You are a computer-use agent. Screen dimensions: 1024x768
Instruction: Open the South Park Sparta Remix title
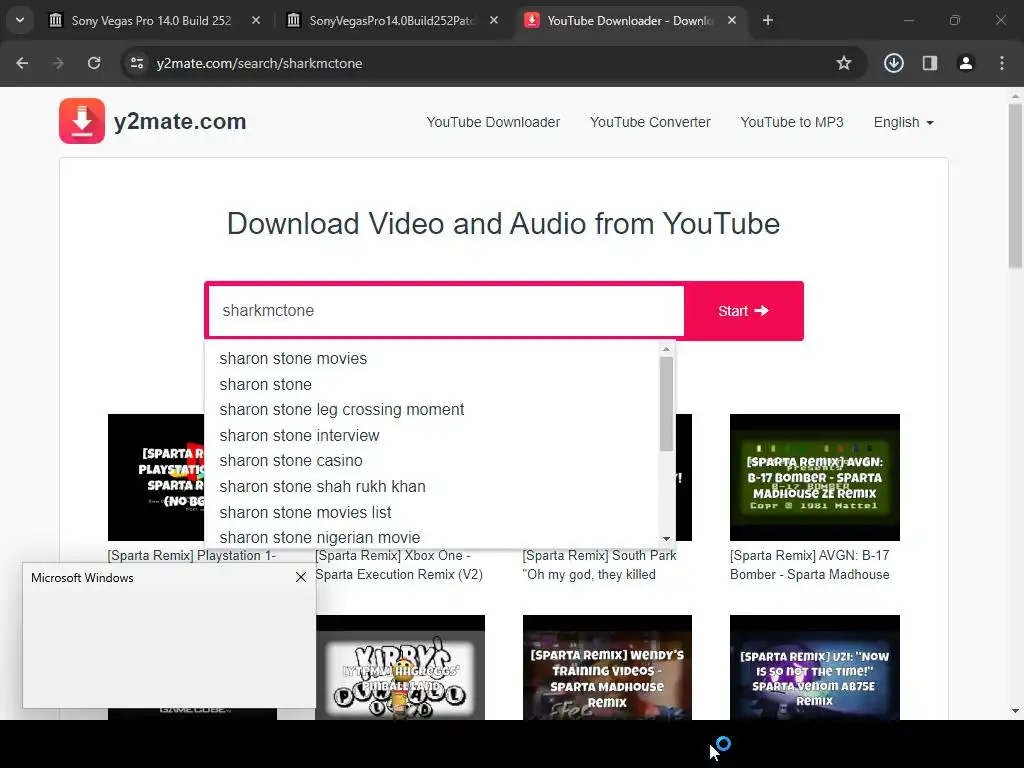[x=599, y=565]
